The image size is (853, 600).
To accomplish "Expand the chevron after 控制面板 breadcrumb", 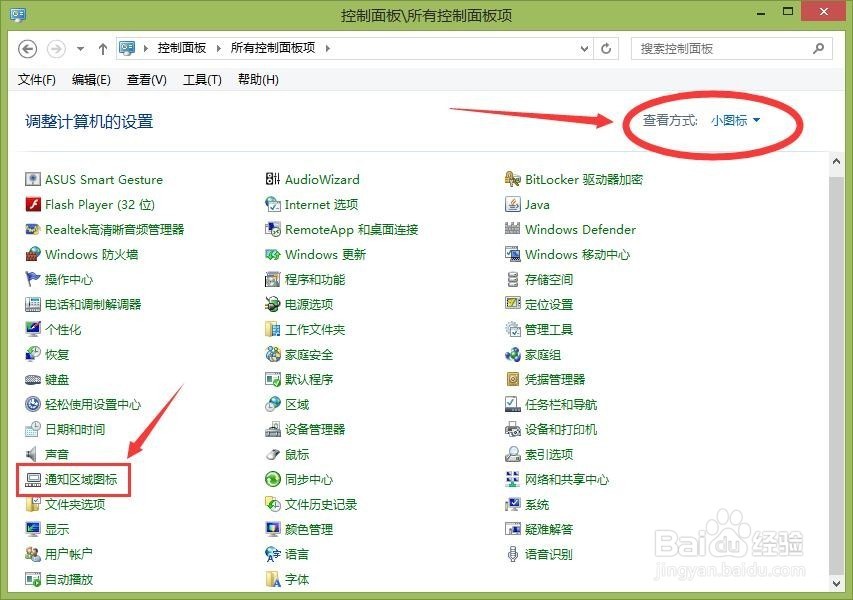I will click(x=218, y=48).
